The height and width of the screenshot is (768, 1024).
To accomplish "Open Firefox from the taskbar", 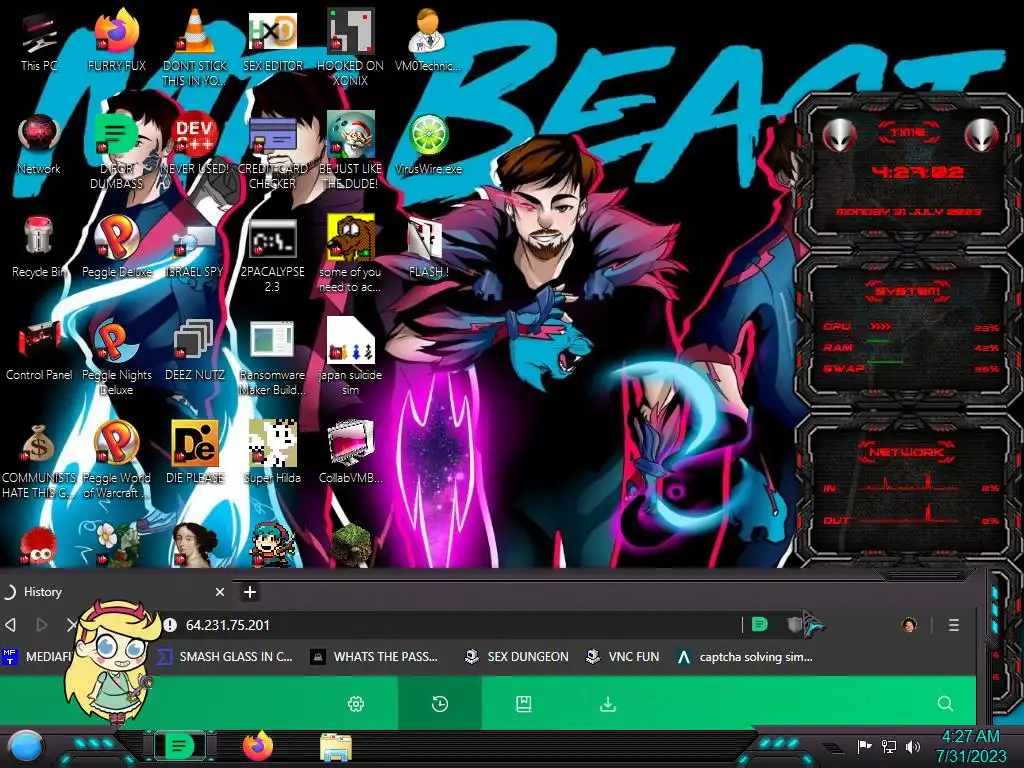I will [258, 746].
